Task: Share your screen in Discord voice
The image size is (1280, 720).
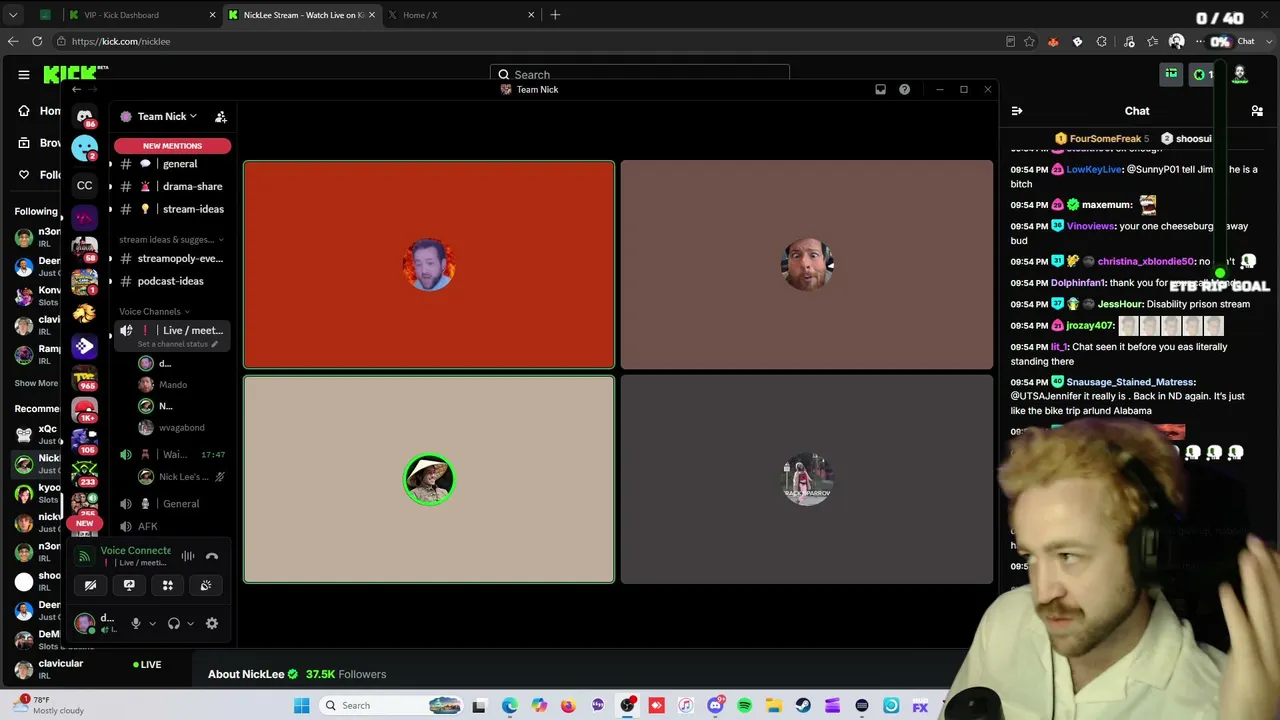Action: click(129, 585)
